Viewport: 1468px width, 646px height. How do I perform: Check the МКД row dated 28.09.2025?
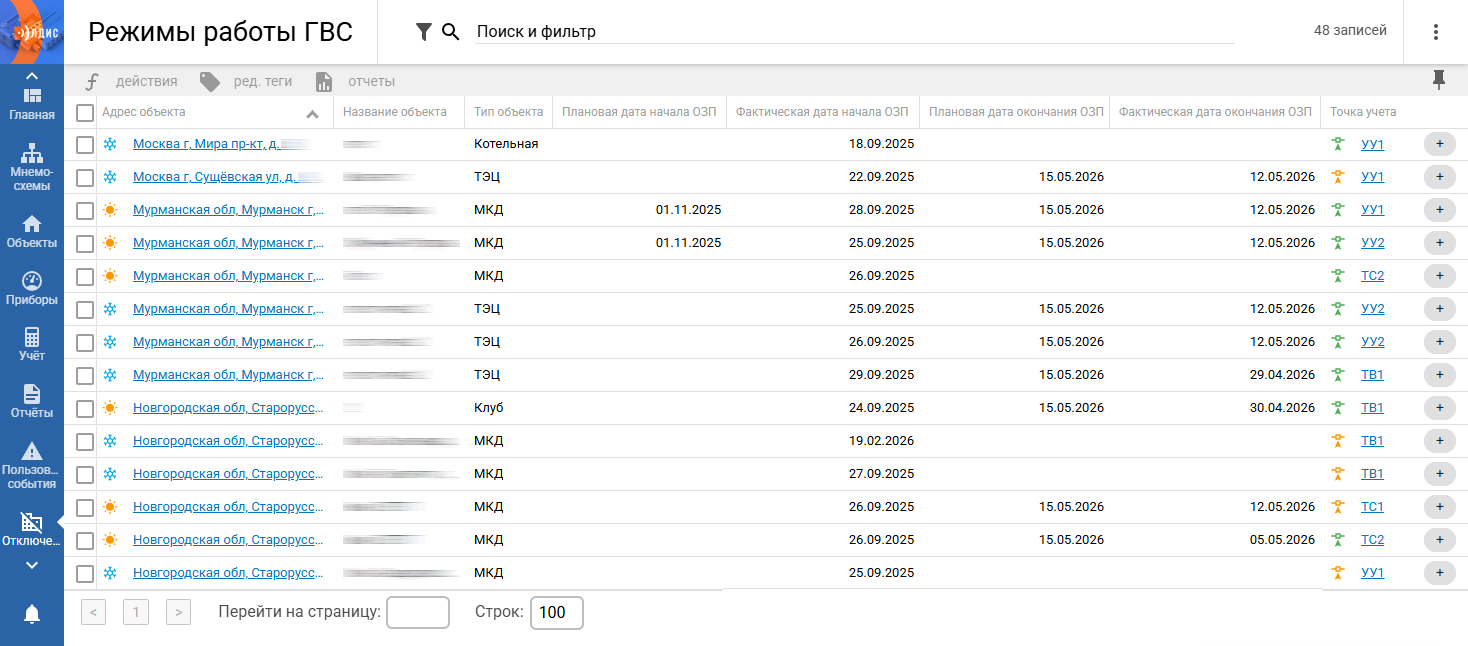point(85,211)
